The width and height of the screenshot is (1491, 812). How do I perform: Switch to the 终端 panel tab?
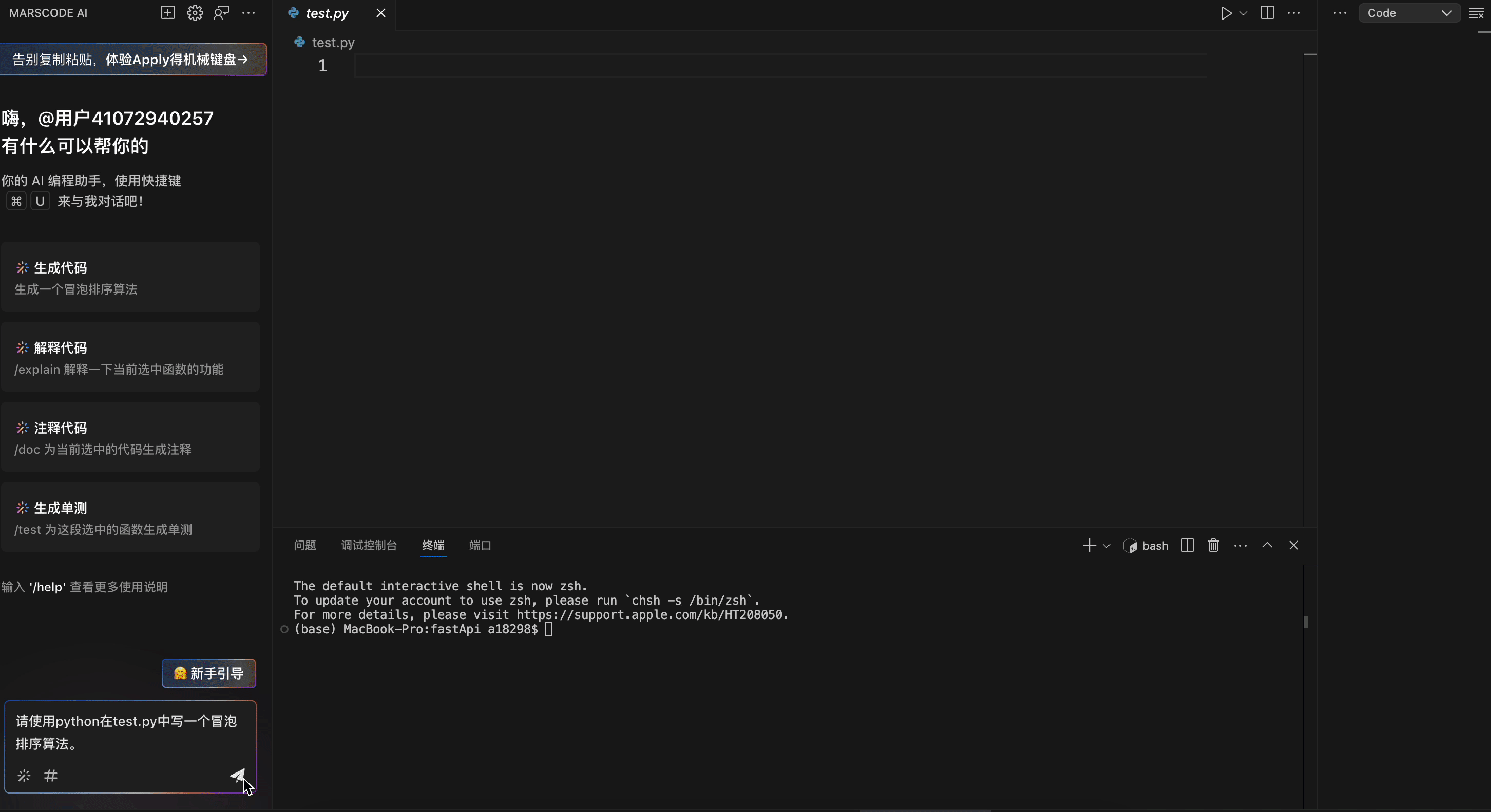[x=433, y=545]
